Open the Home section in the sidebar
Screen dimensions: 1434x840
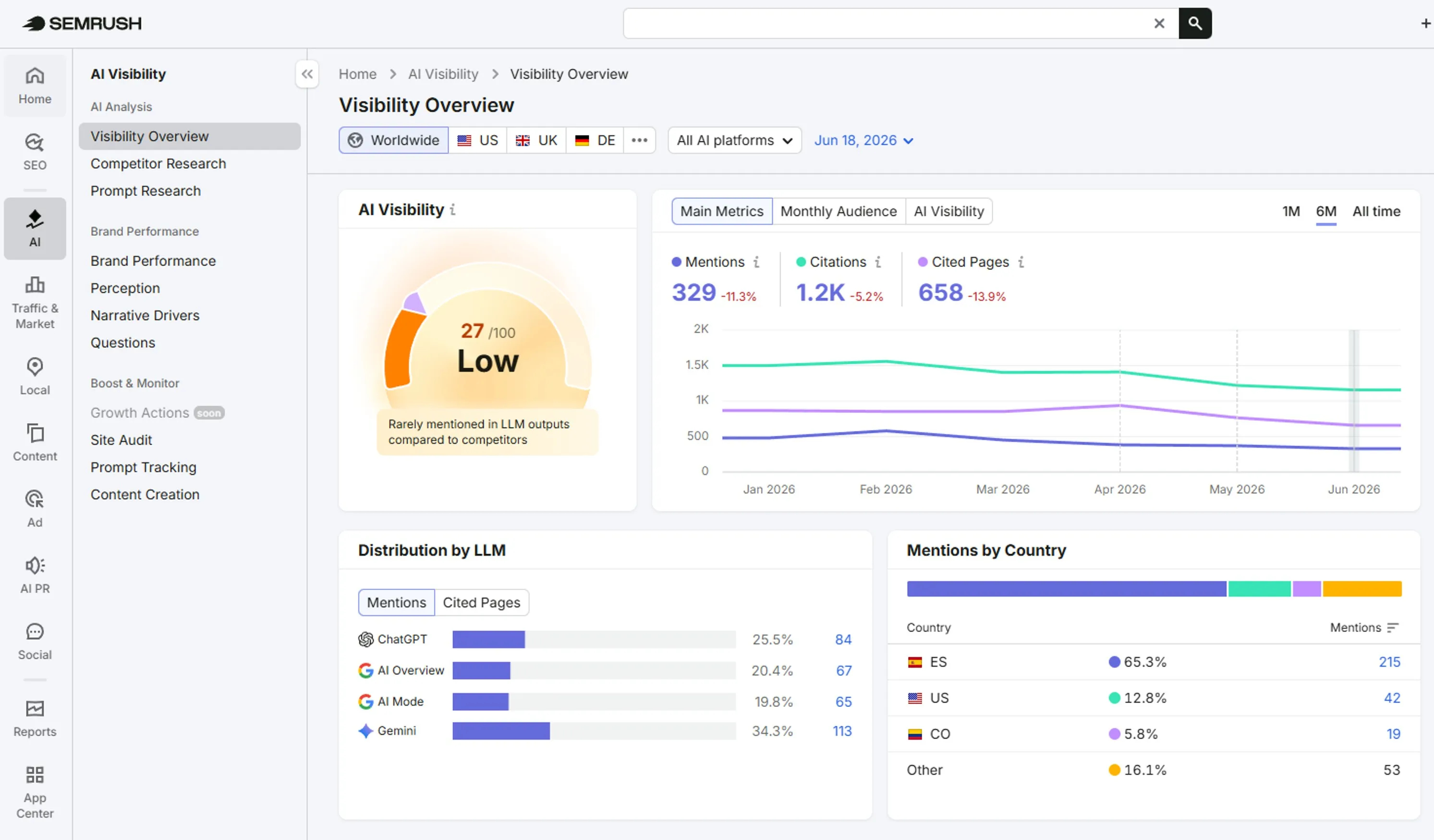point(35,86)
